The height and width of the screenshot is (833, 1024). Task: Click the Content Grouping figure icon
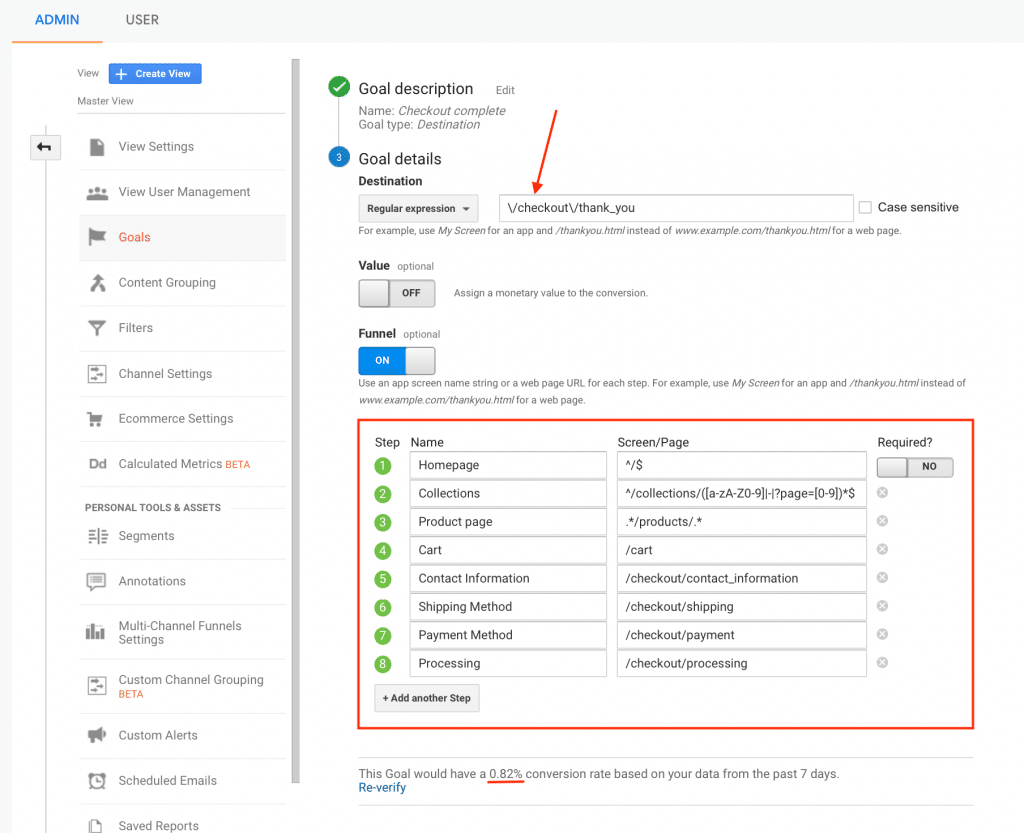click(x=97, y=283)
